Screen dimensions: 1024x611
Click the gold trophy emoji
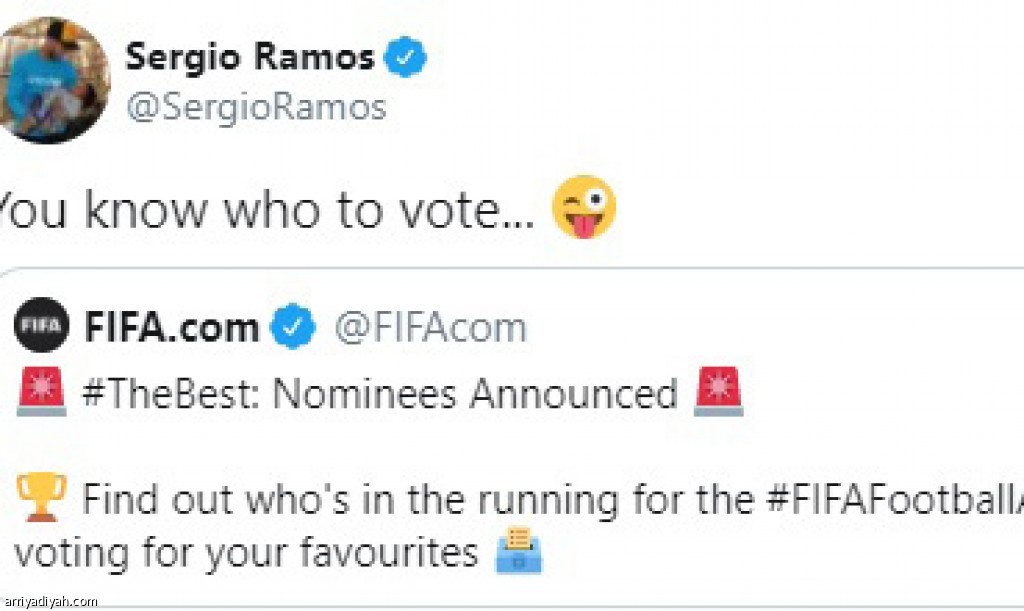pos(41,499)
